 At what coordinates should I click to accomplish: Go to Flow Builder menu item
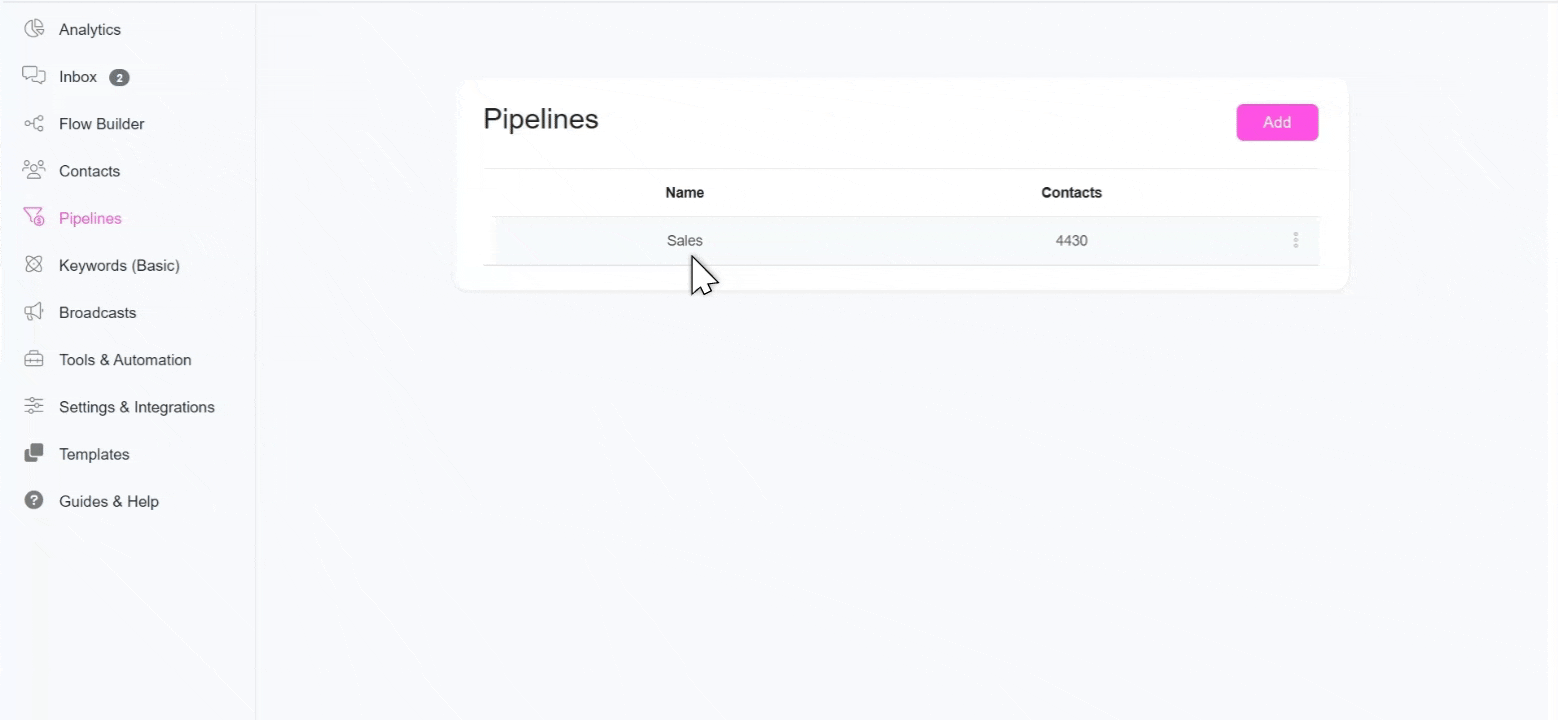[101, 124]
